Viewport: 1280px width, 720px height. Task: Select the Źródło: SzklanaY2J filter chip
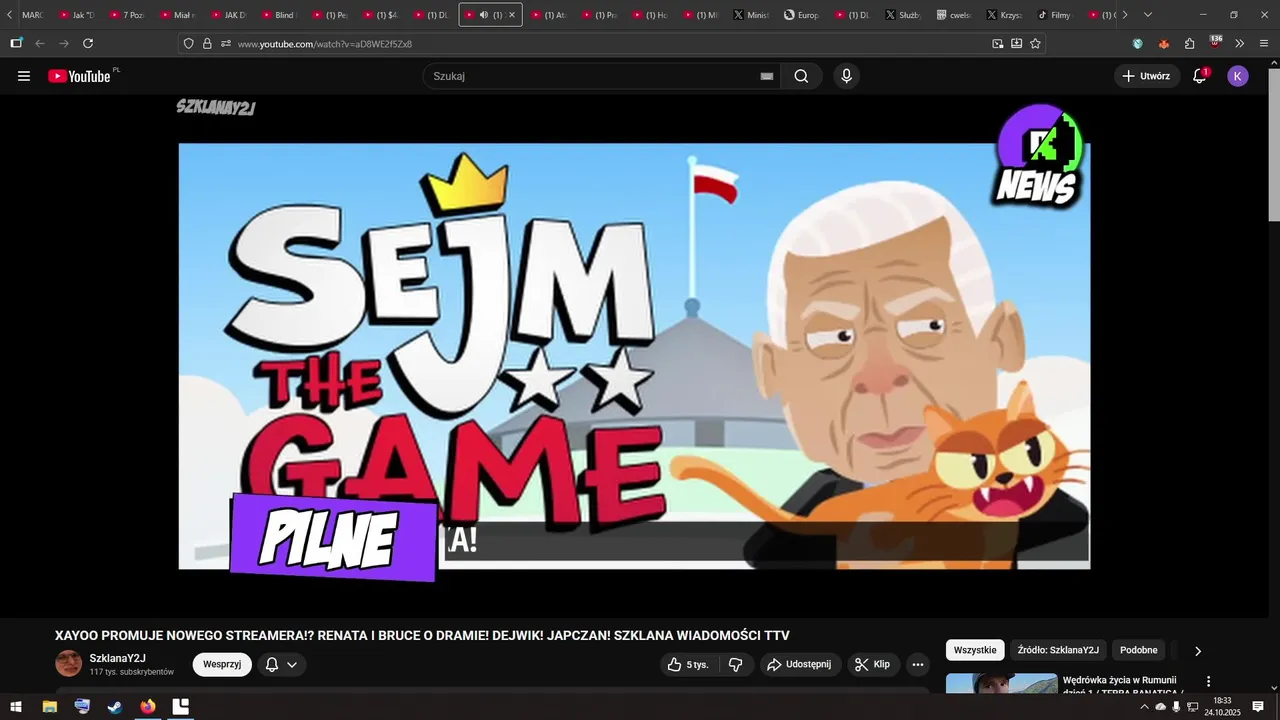[1058, 650]
